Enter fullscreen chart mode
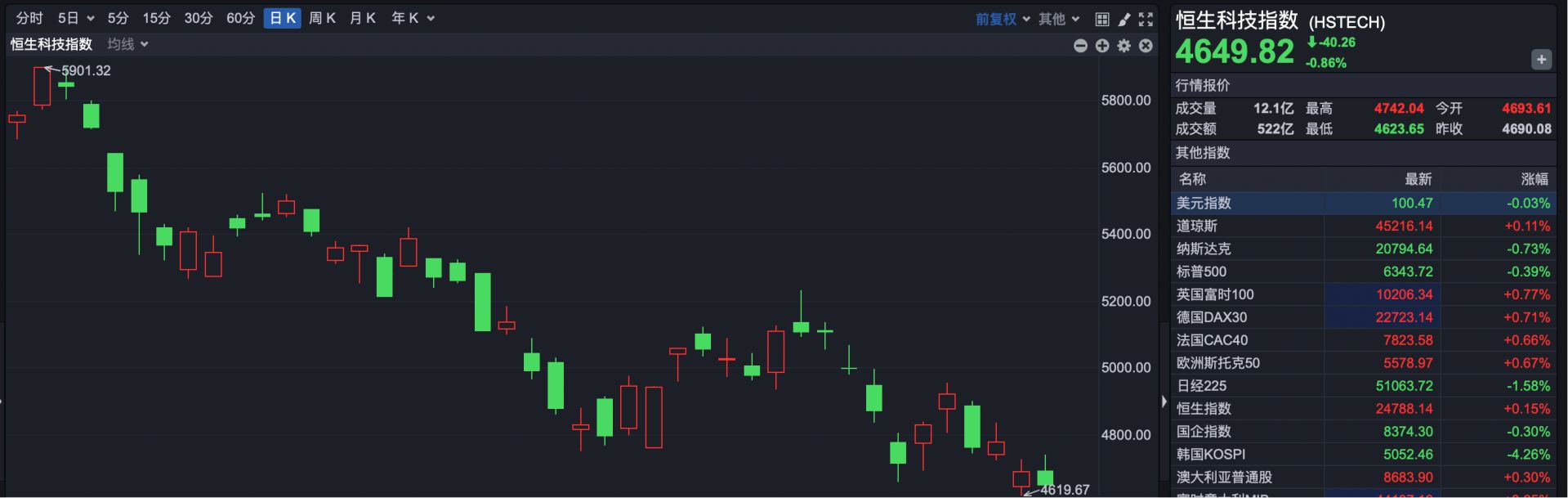Viewport: 1568px width, 498px height. 1146,19
